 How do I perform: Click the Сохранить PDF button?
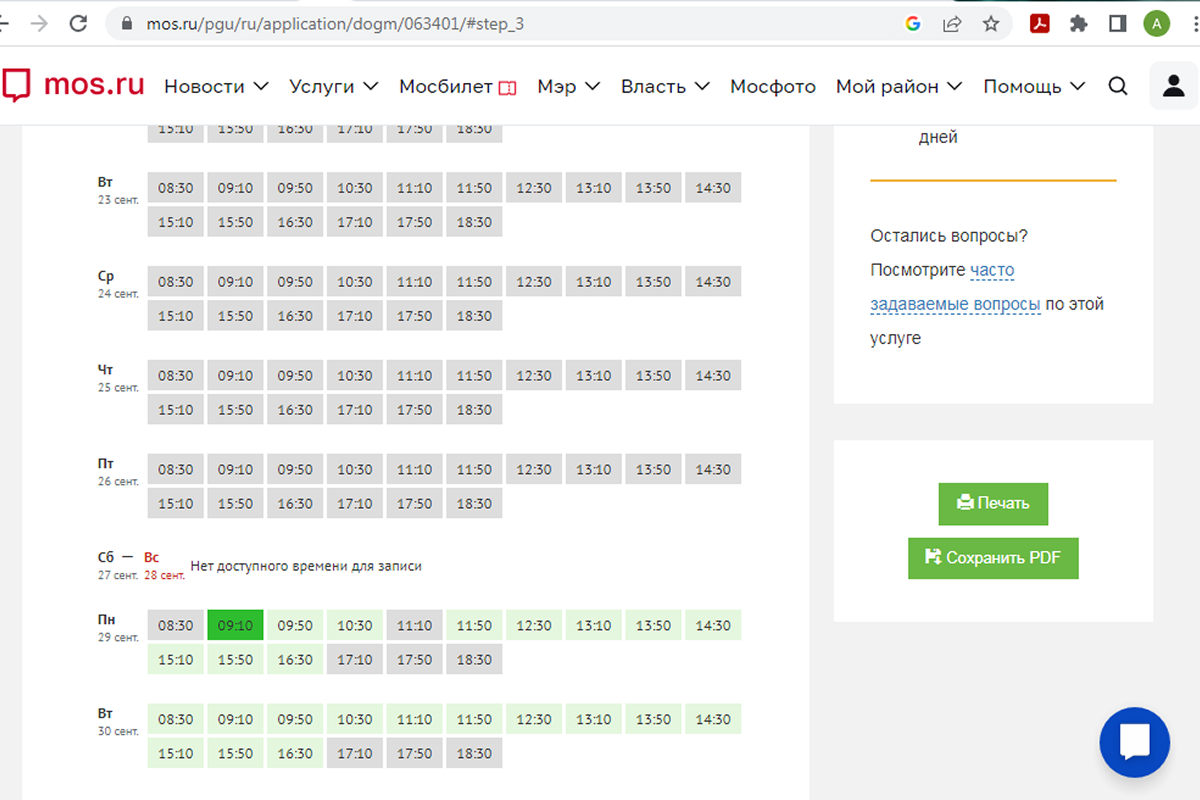point(993,558)
